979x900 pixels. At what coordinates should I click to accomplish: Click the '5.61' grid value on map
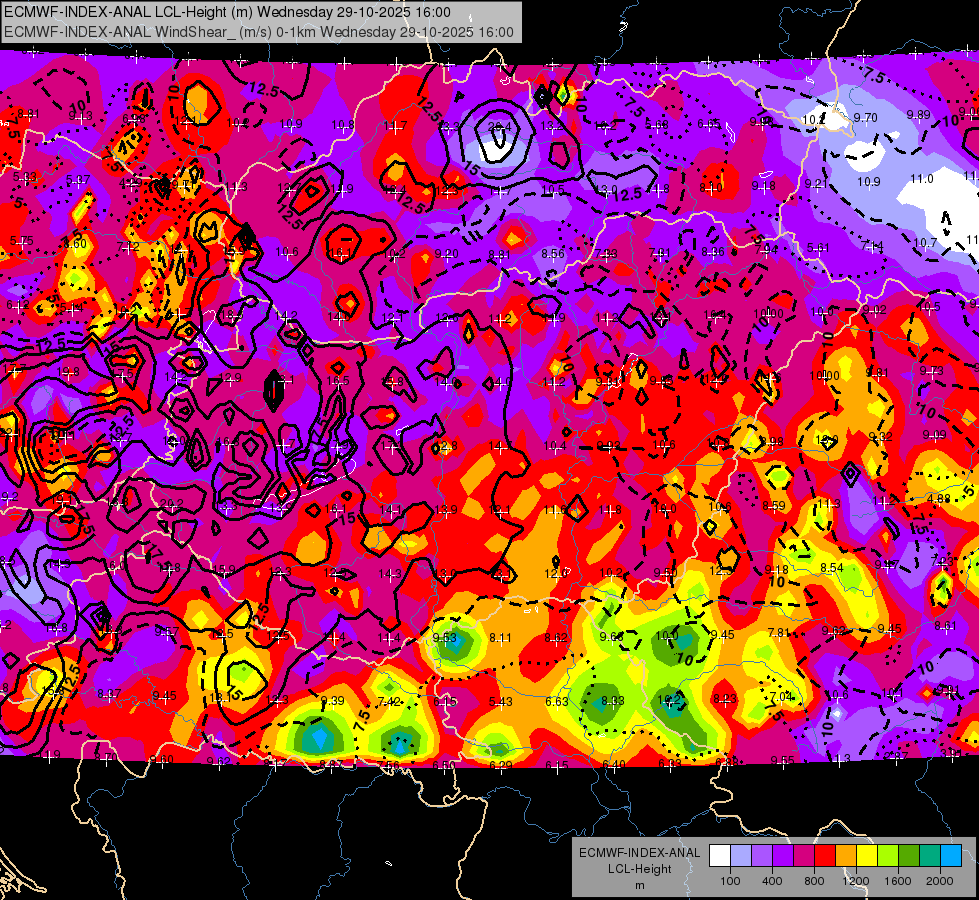tap(818, 248)
